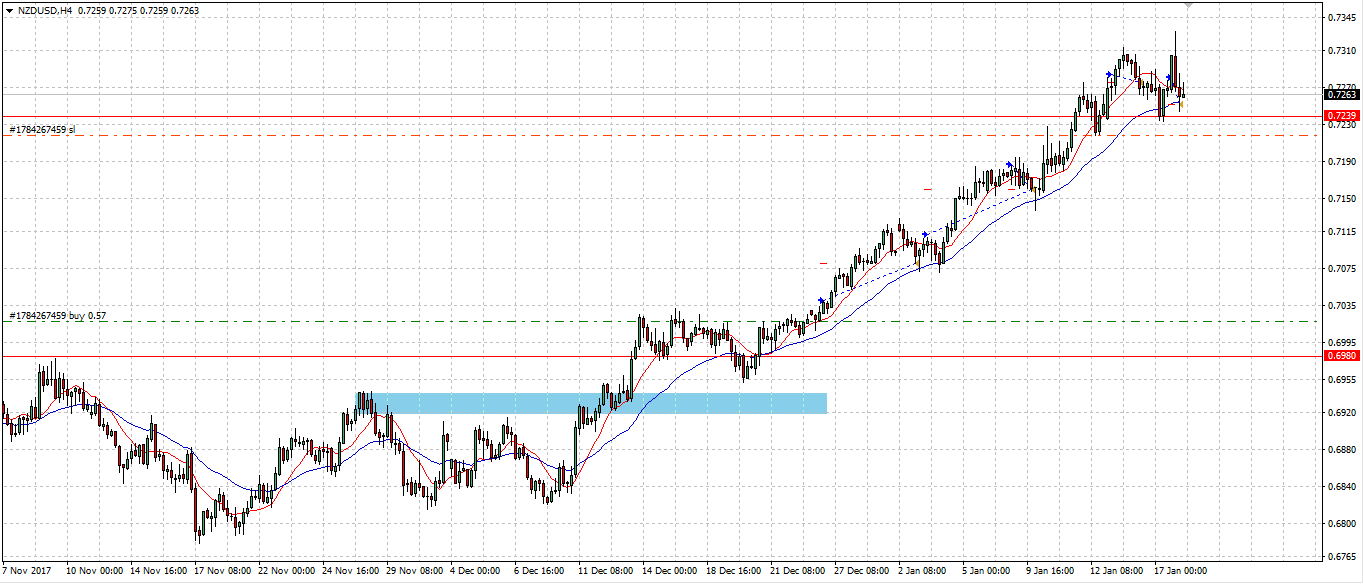Select the #1784267459 sl order label
This screenshot has width=1363, height=584.
click(x=42, y=130)
